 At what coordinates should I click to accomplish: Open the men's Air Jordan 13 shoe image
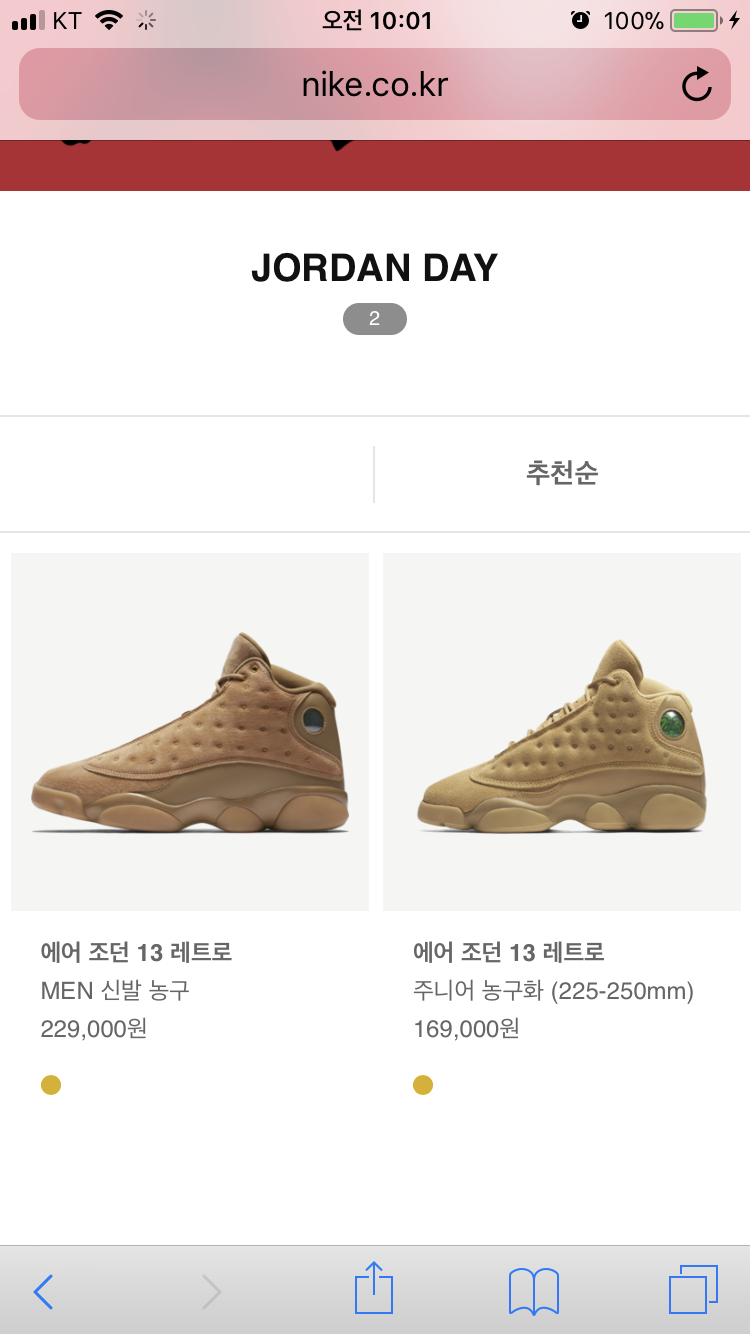tap(190, 732)
